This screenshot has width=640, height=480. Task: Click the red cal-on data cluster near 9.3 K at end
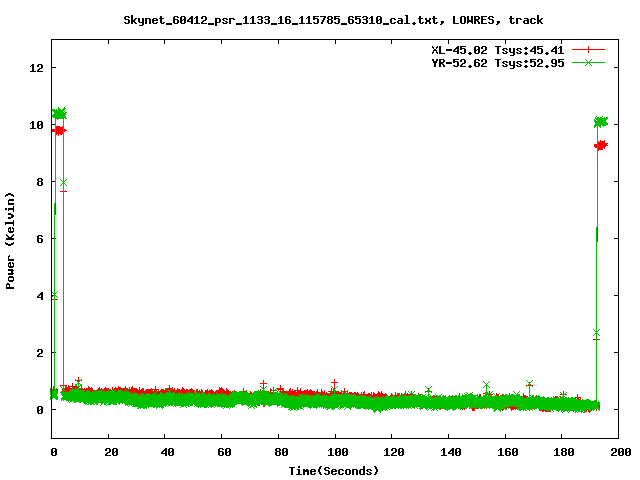click(601, 145)
